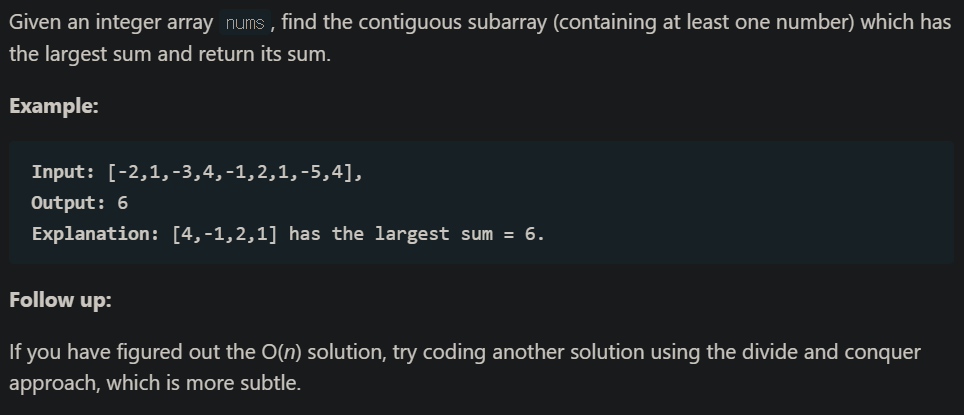This screenshot has height=415, width=964.
Task: Click the output value 6
Action: tap(123, 203)
